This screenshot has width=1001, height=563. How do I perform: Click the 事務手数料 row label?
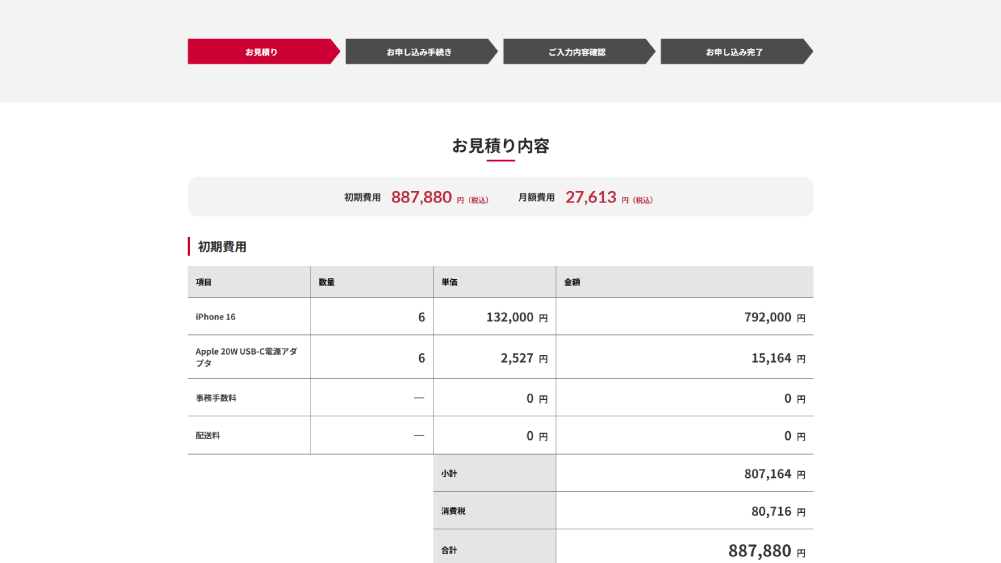(216, 398)
